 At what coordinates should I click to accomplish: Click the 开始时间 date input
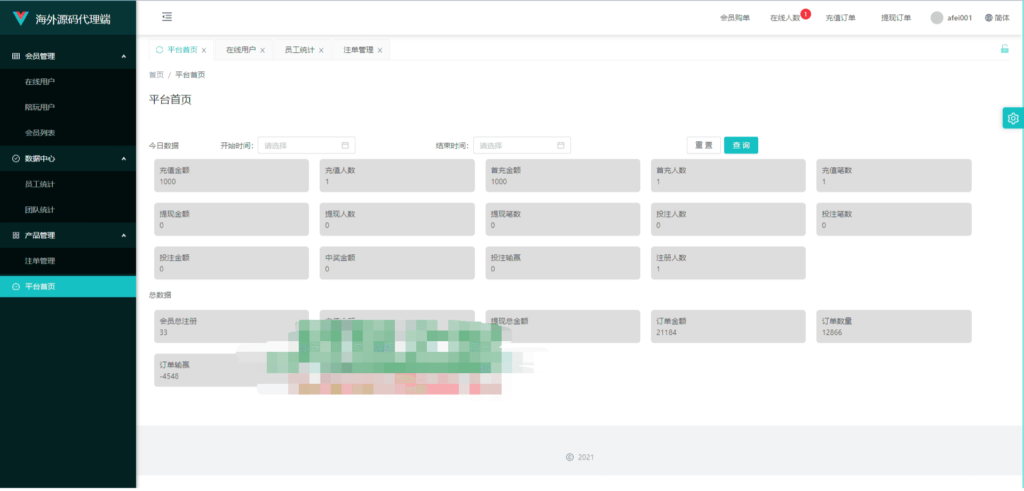click(x=306, y=145)
